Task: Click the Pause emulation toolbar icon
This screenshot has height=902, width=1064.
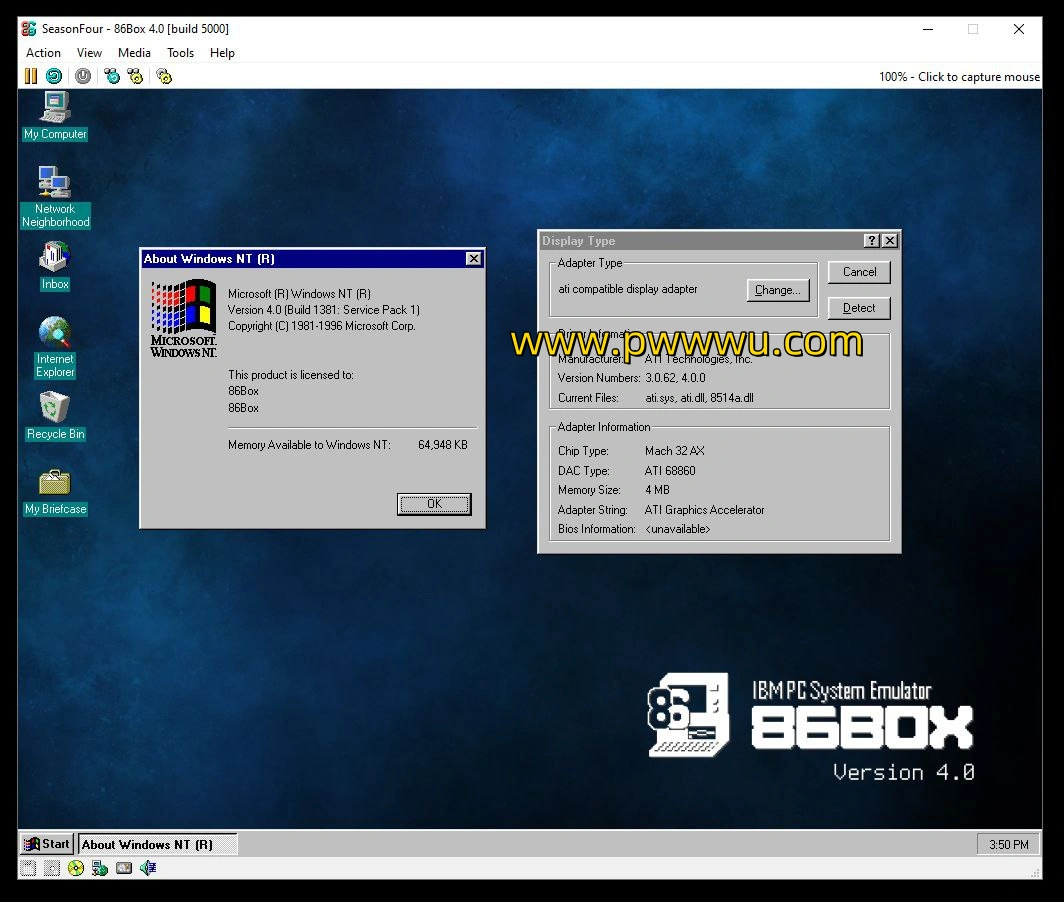Action: click(31, 76)
